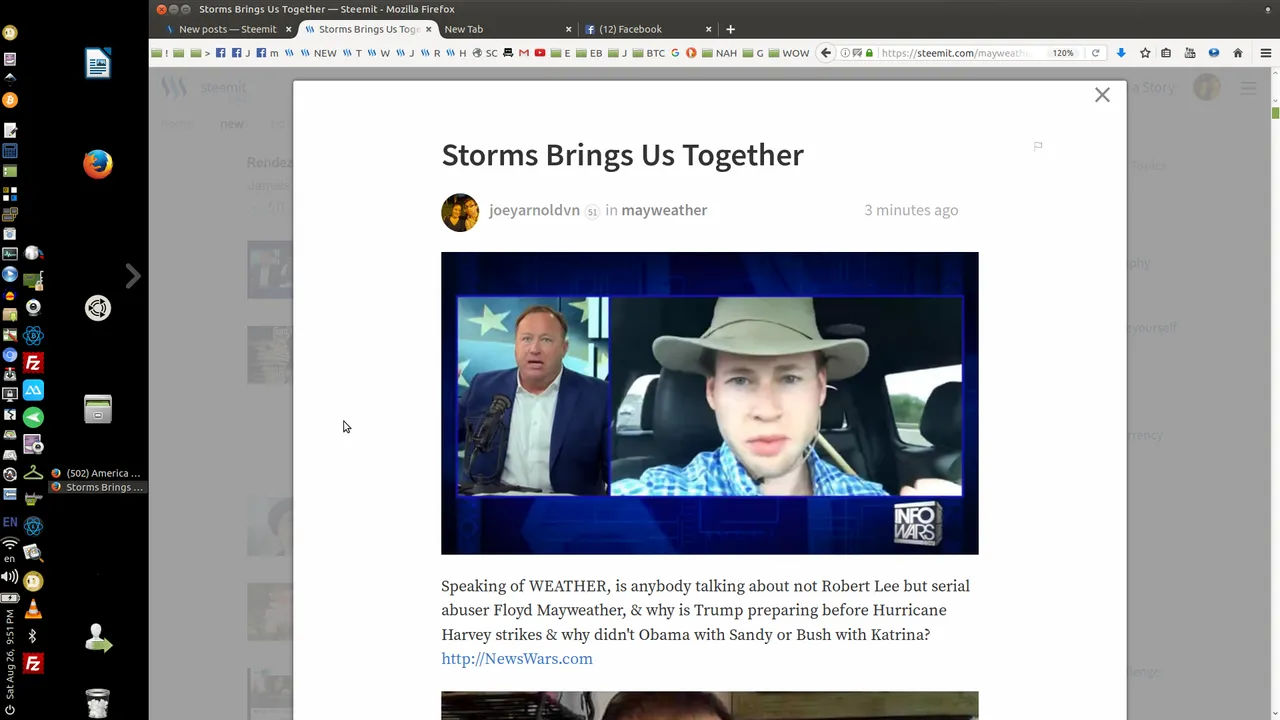Open the NAH bookmarks folder
This screenshot has height=720, width=1280.
click(719, 53)
